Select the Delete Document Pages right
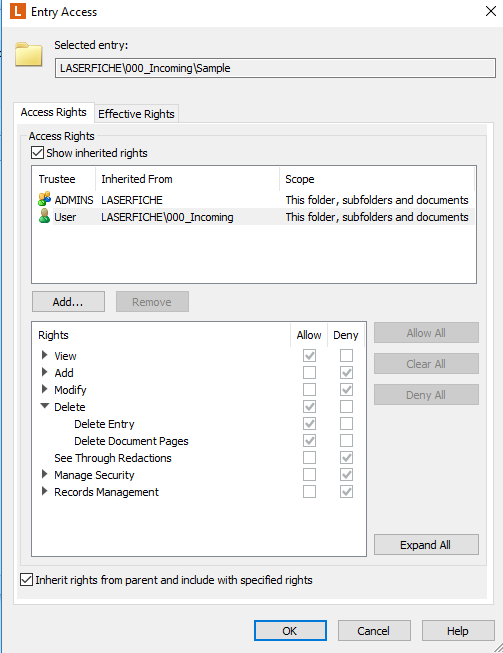503x653 pixels. coord(131,441)
